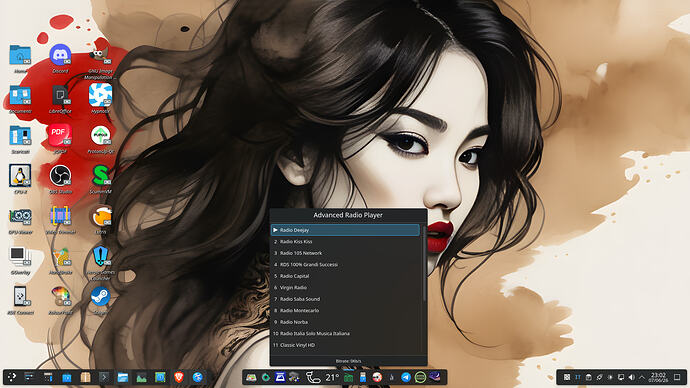Open the brightness tray icon
This screenshot has height=388, width=690.
pos(610,377)
